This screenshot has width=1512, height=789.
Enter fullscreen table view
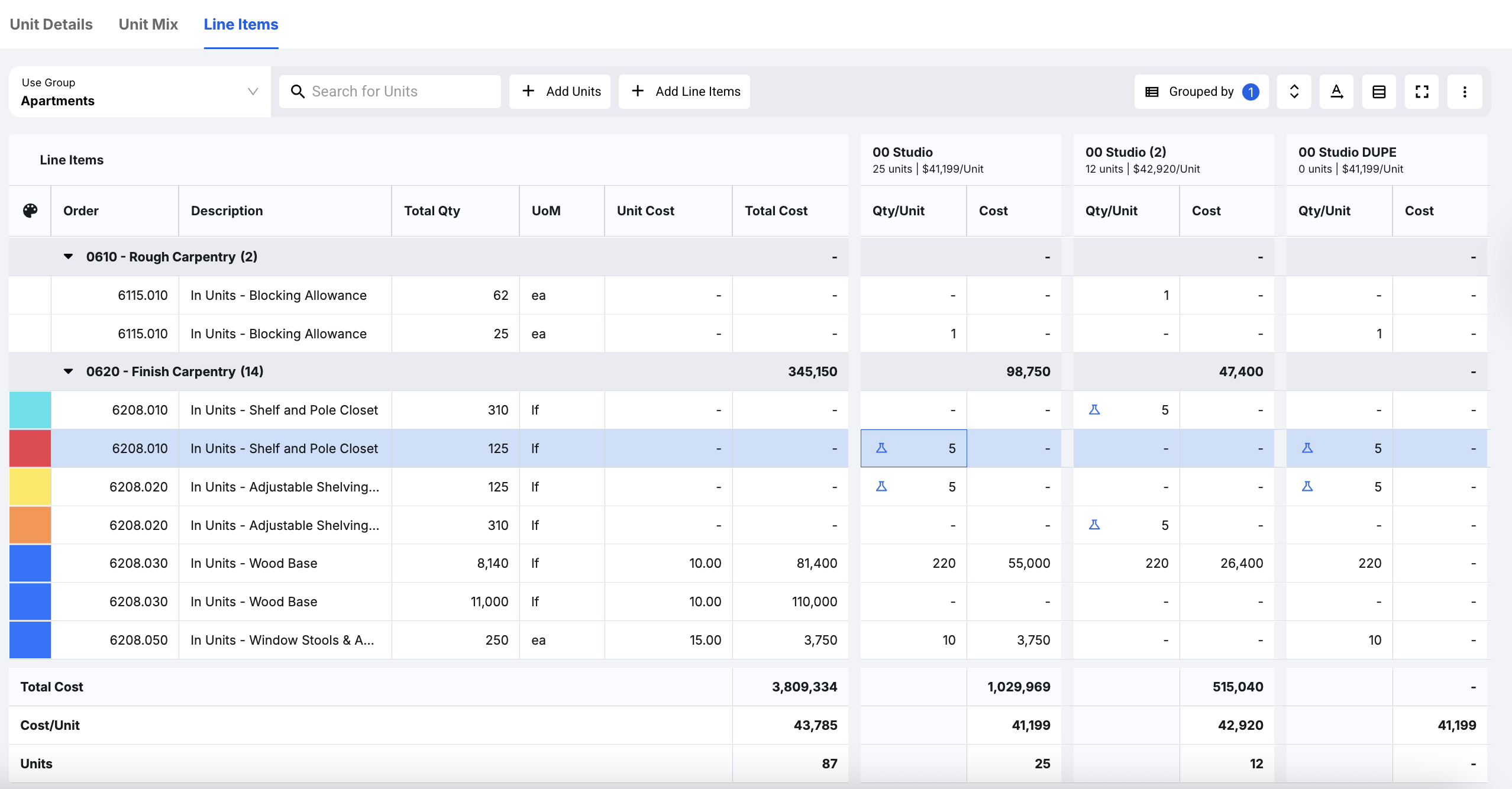tap(1421, 92)
